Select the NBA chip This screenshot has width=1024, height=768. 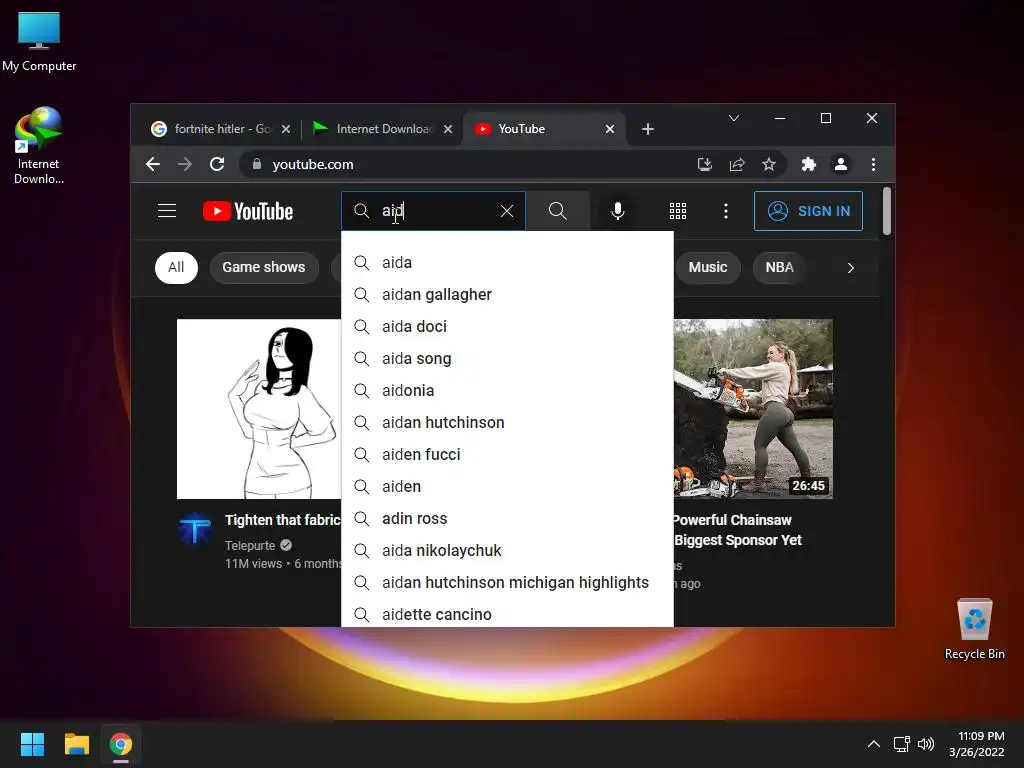(x=780, y=268)
